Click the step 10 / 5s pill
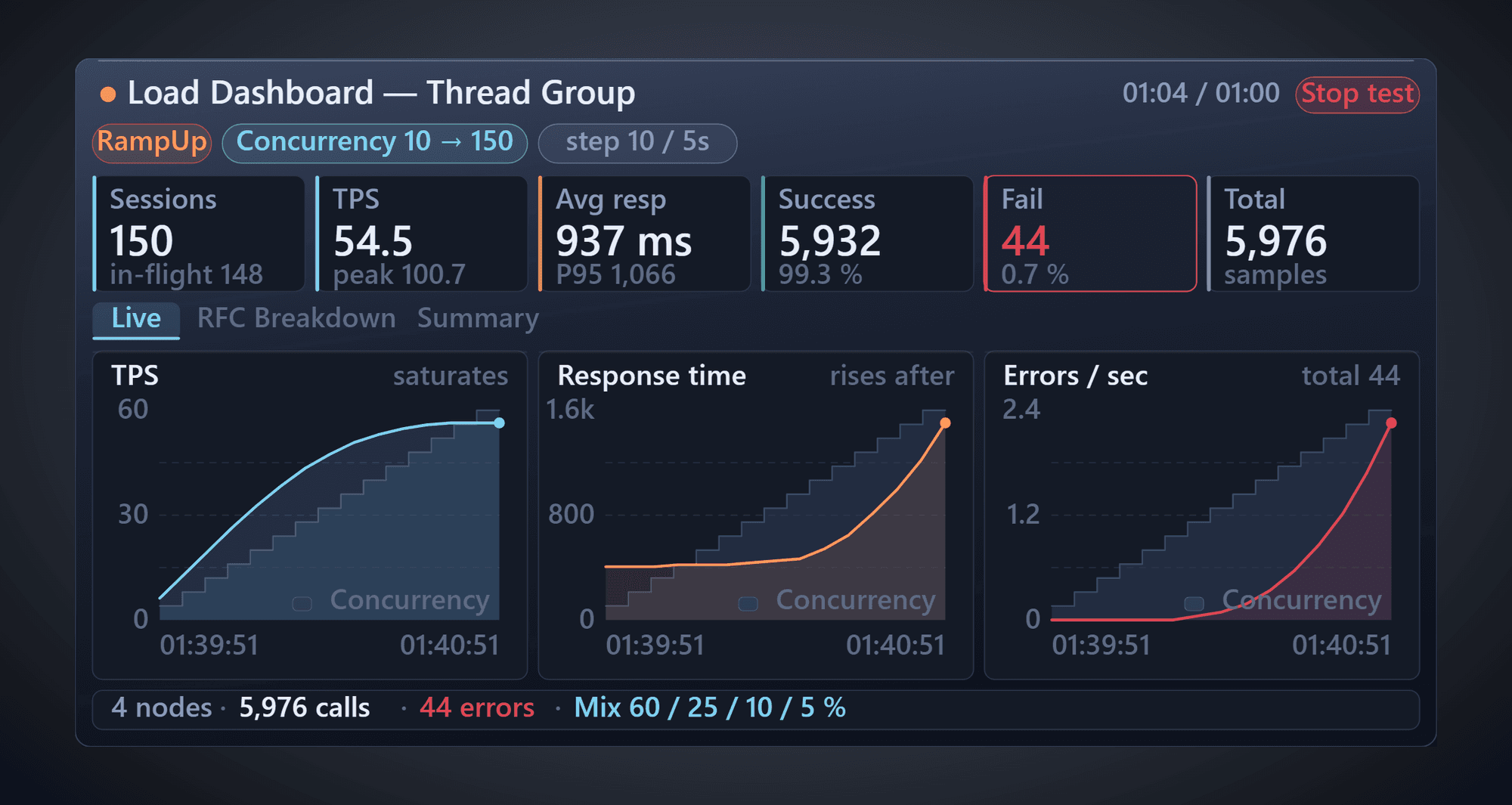The image size is (1512, 805). [637, 143]
